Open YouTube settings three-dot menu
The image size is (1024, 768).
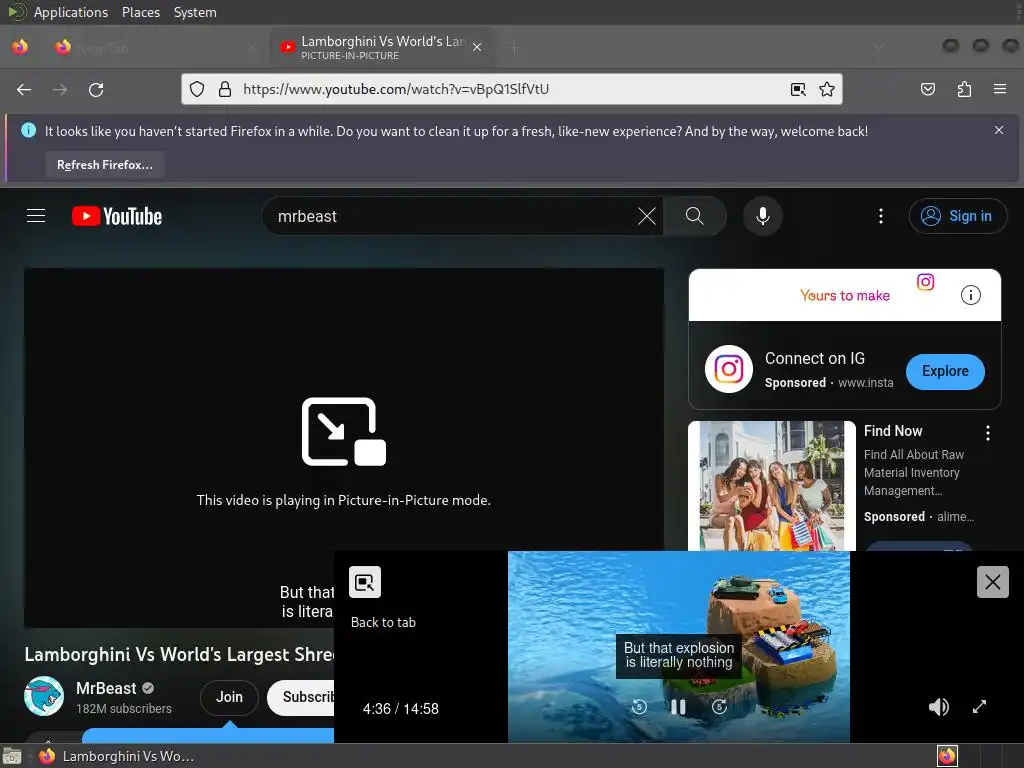pos(881,216)
